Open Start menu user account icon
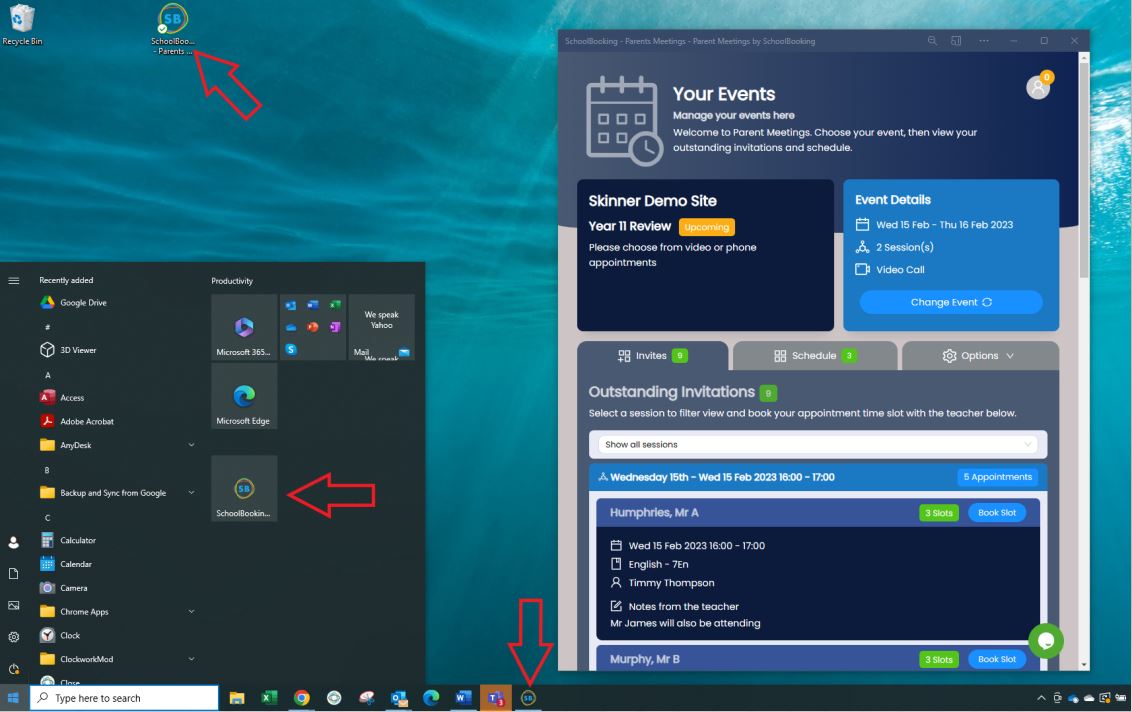Image resolution: width=1132 pixels, height=712 pixels. 14,542
